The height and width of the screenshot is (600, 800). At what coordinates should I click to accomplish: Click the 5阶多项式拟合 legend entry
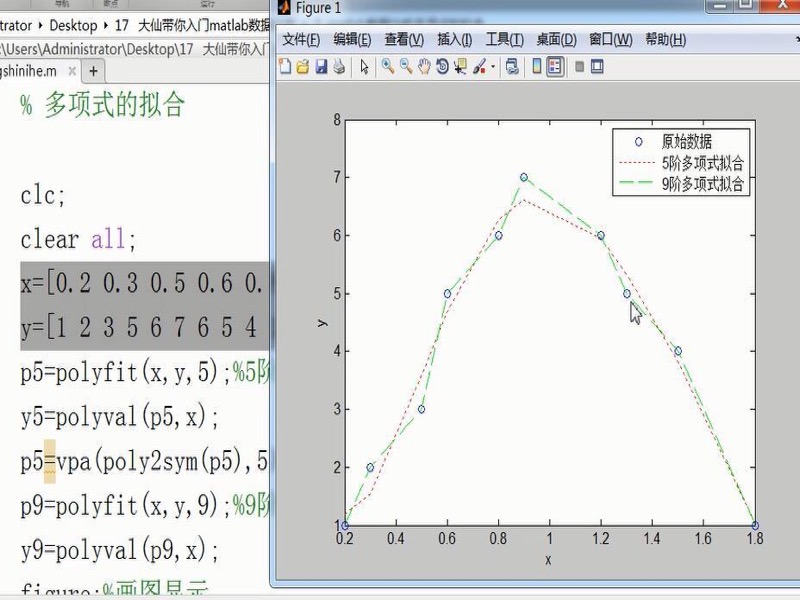(x=703, y=163)
